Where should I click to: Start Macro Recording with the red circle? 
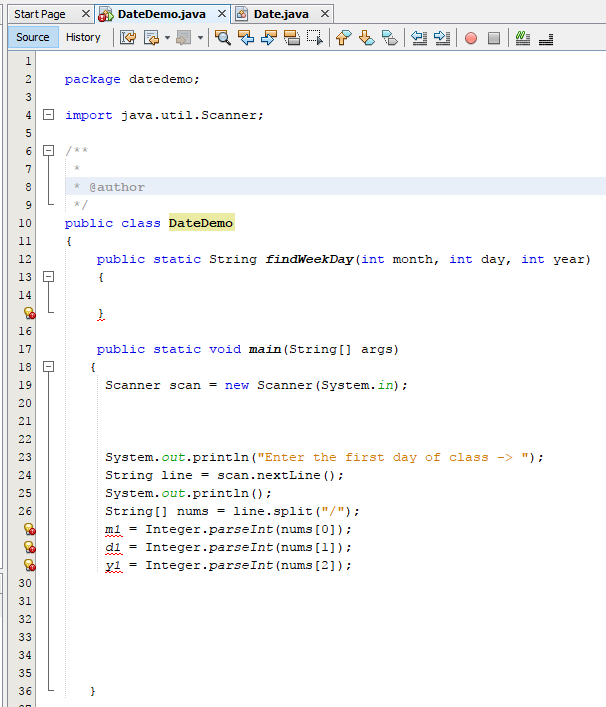[471, 38]
